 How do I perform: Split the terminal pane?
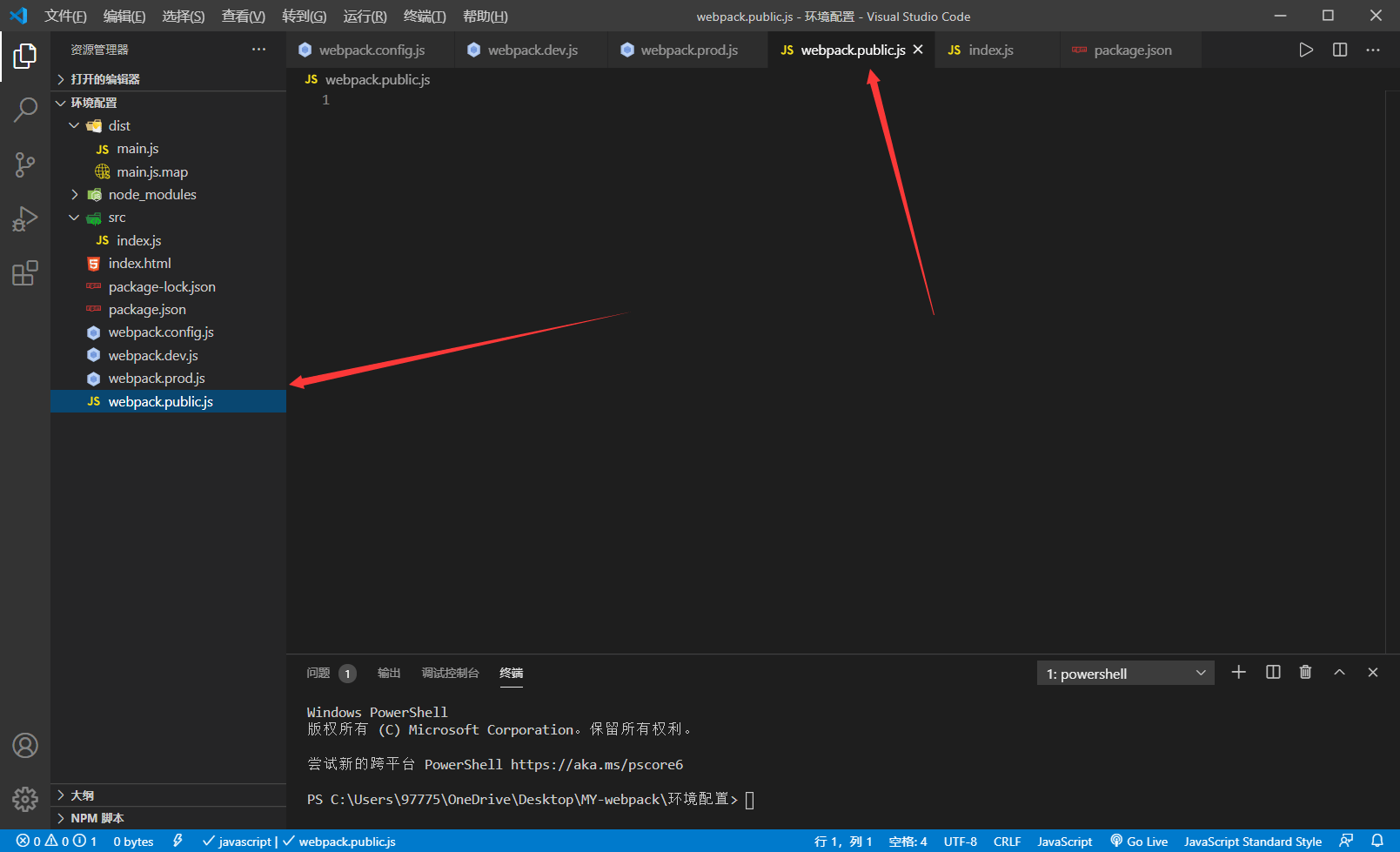coord(1273,672)
